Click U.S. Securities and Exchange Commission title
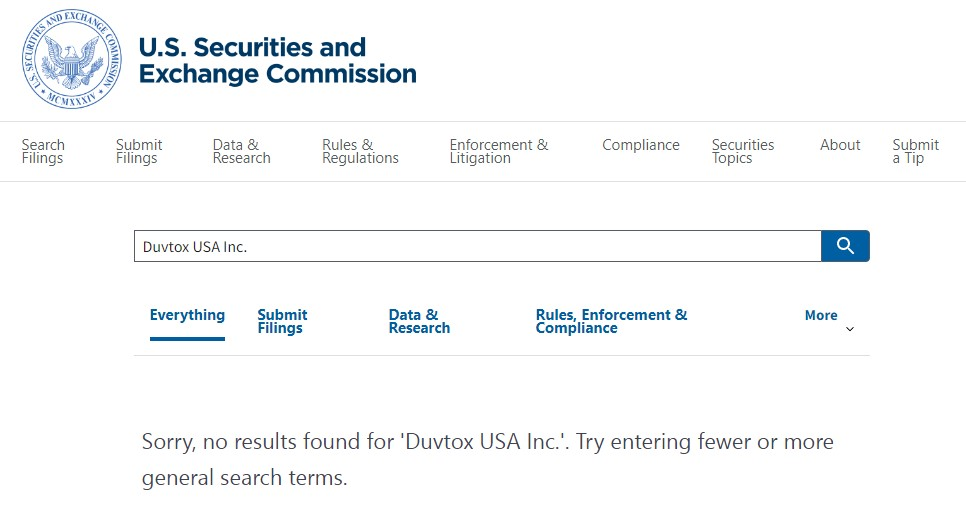The width and height of the screenshot is (966, 514). pyautogui.click(x=277, y=60)
